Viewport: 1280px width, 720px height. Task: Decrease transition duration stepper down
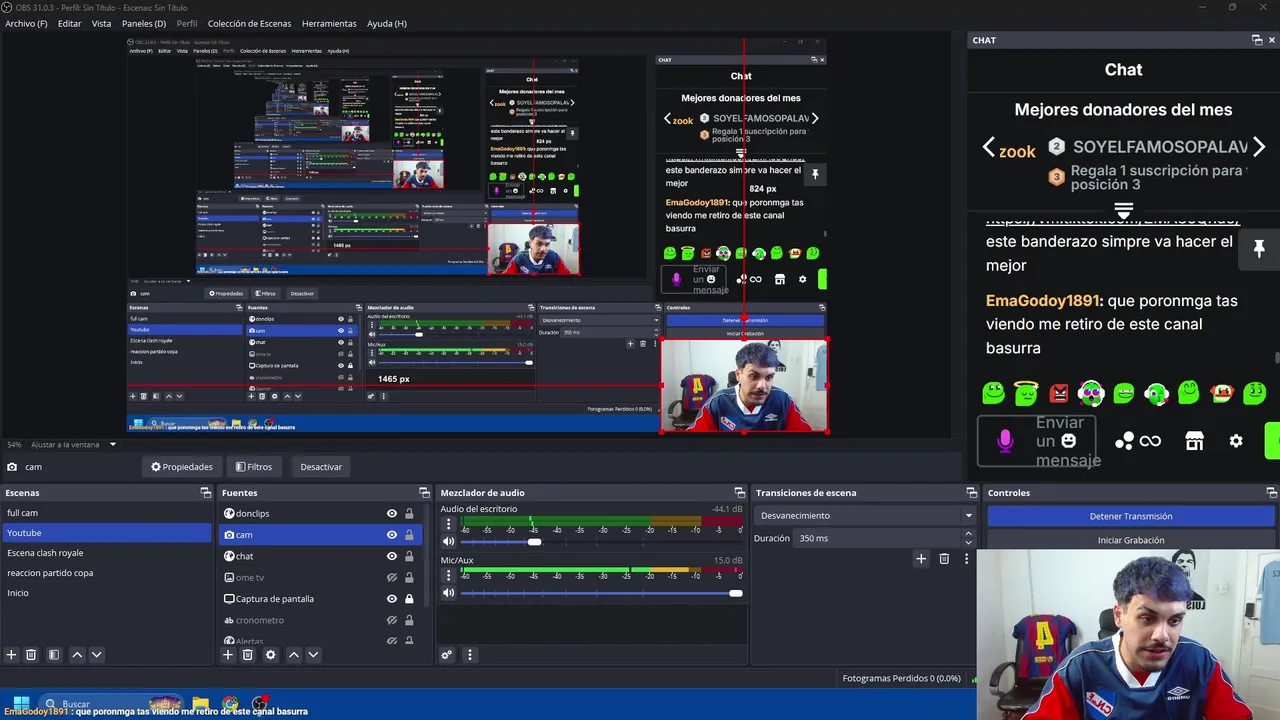click(968, 542)
